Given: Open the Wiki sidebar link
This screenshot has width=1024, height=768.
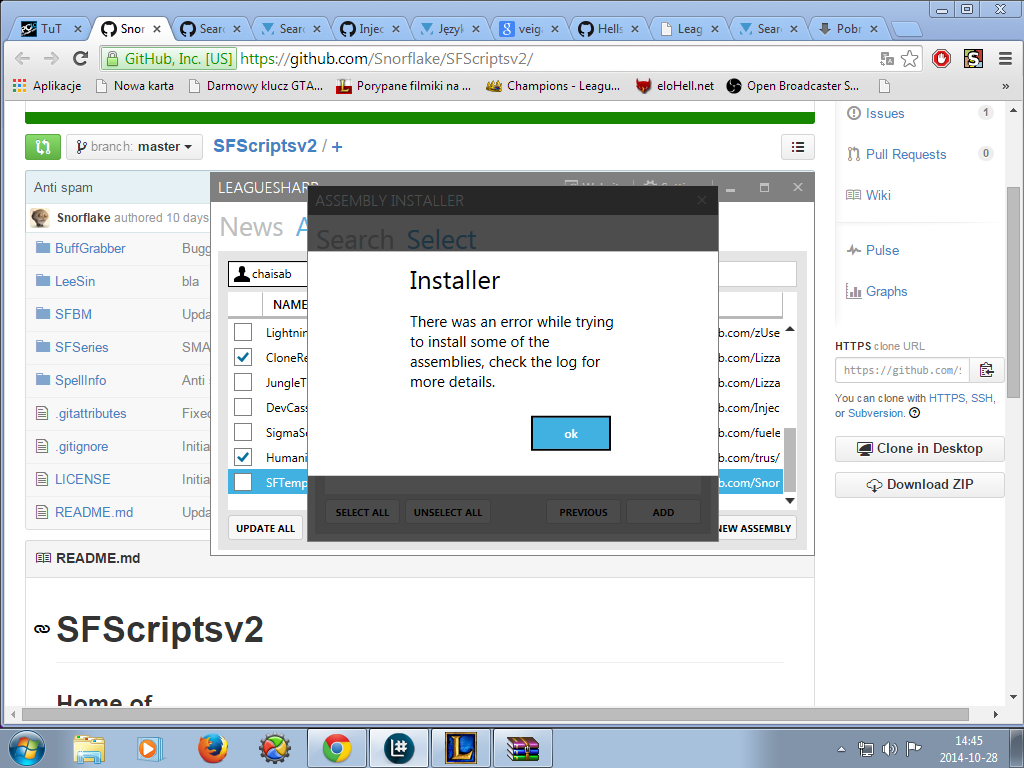Looking at the screenshot, I should click(878, 195).
